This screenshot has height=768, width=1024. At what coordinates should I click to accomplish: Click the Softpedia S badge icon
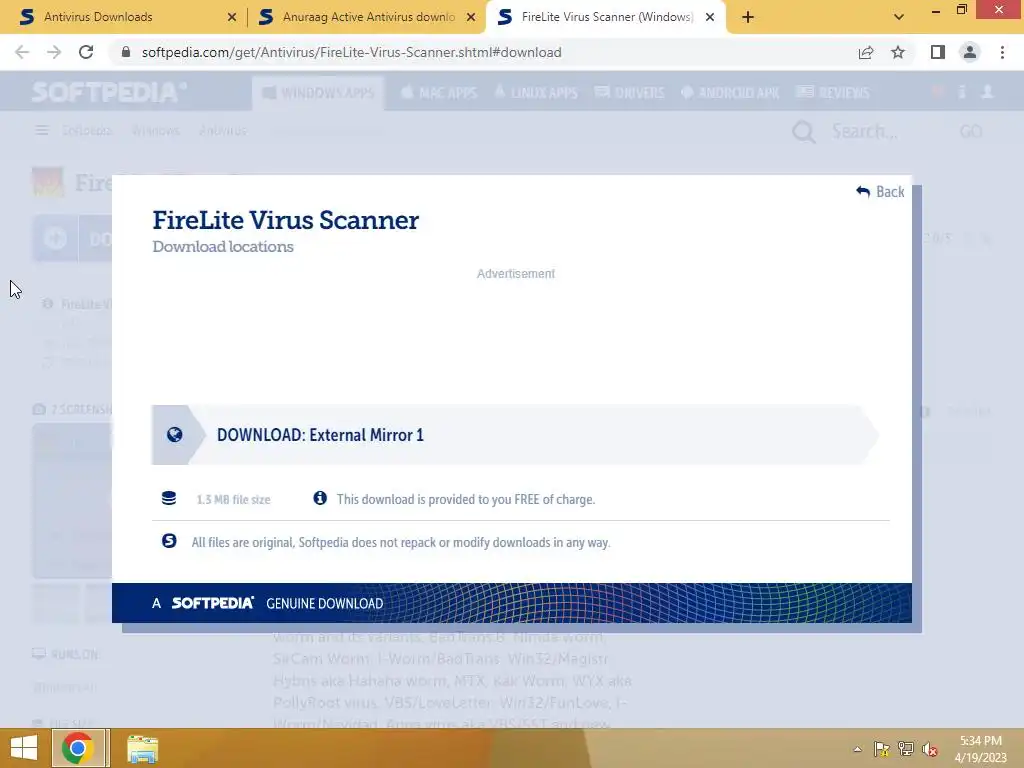169,541
